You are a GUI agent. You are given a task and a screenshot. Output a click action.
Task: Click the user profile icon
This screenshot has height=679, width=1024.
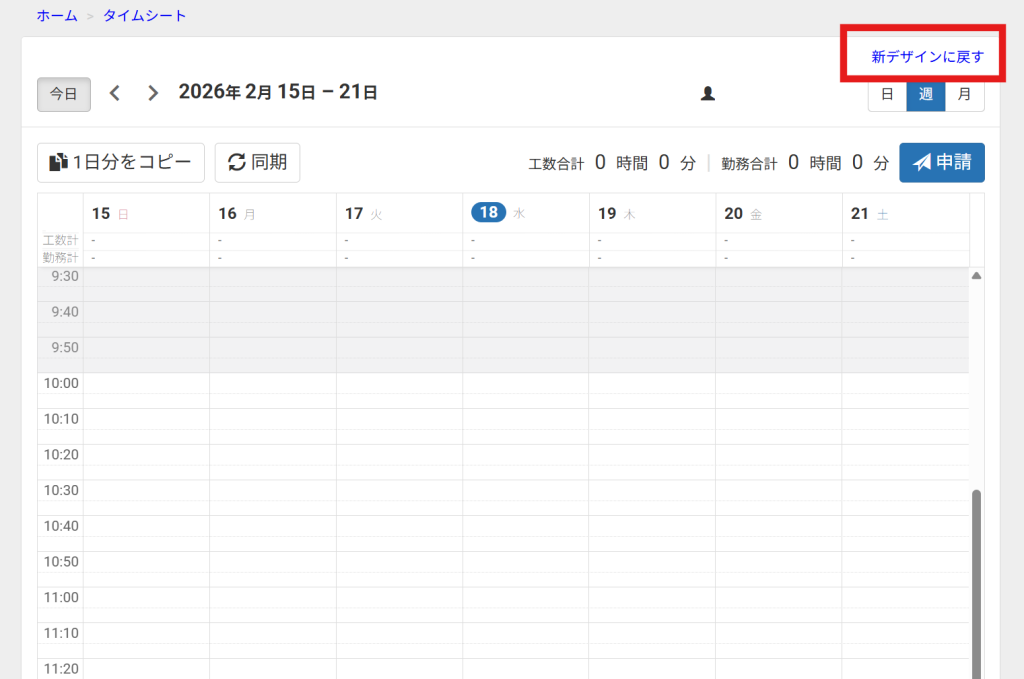tap(708, 93)
